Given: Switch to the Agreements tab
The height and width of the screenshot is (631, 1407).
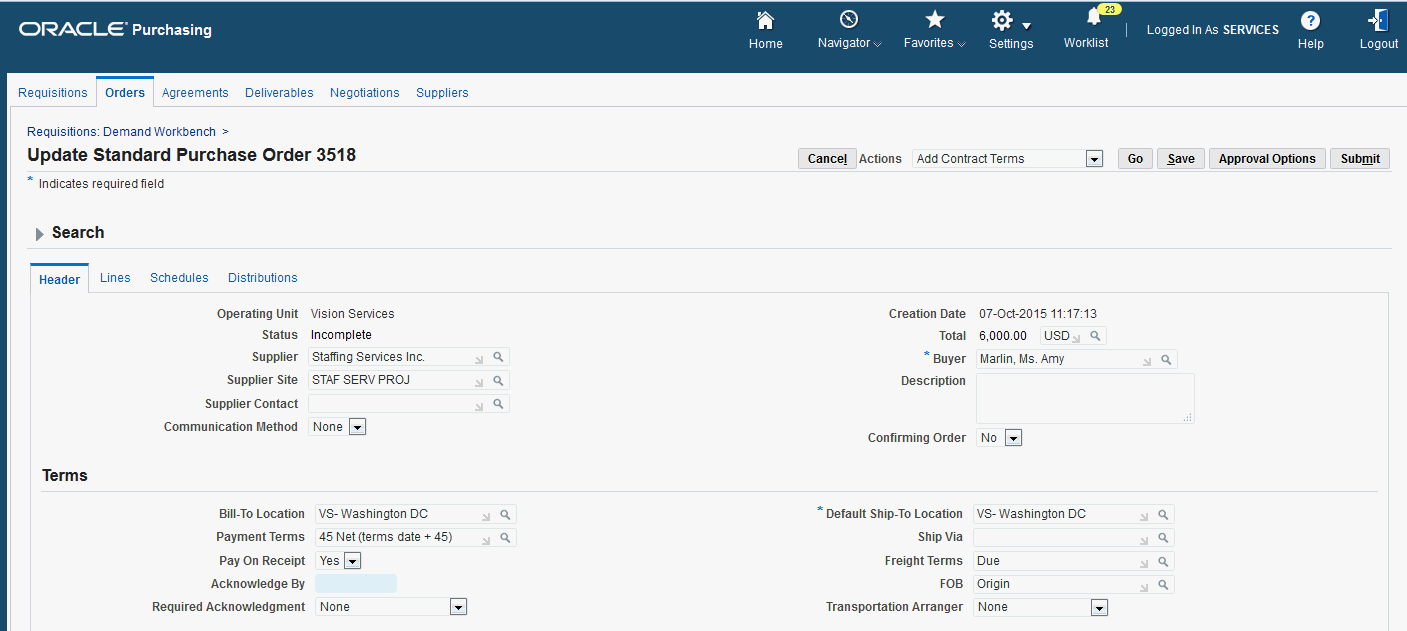Looking at the screenshot, I should tap(195, 92).
